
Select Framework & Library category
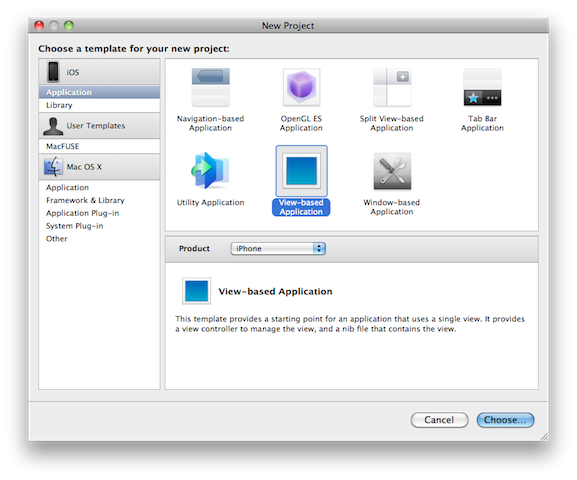click(85, 200)
